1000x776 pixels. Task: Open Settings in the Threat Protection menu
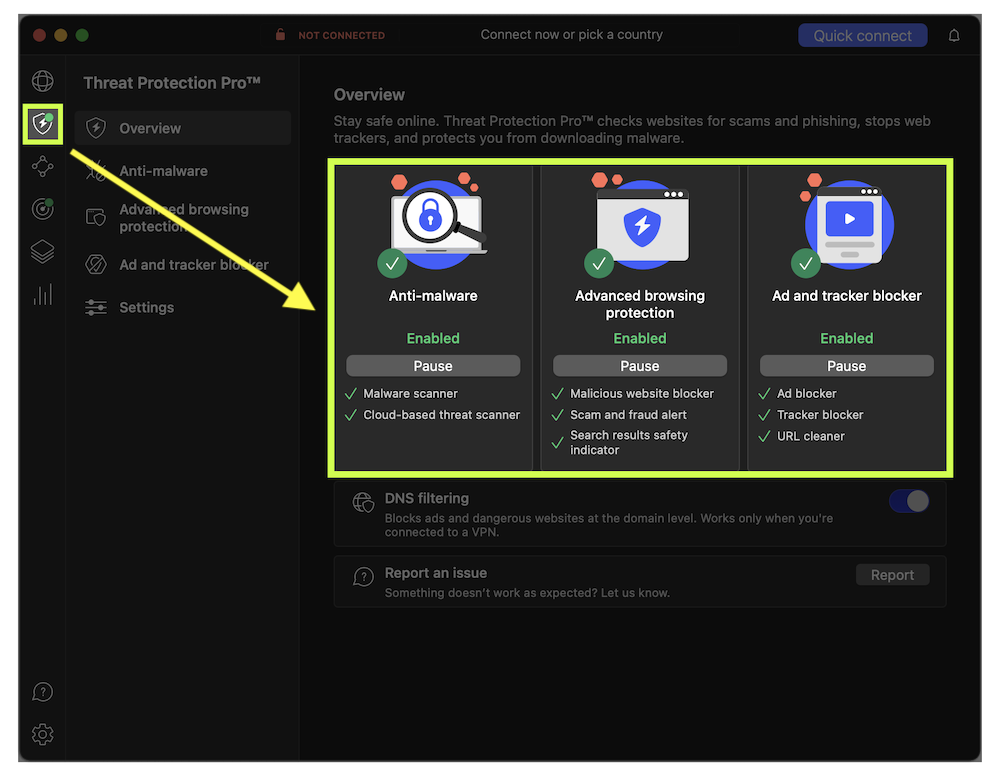182,307
